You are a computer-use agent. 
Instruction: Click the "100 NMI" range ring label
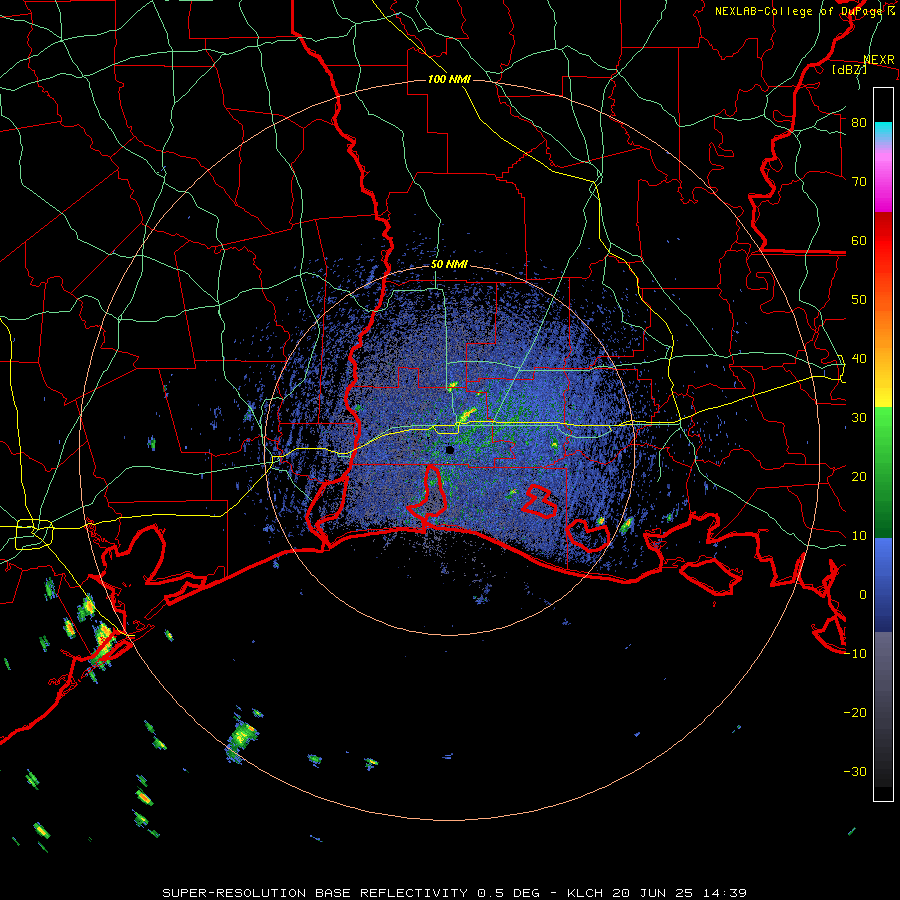(x=449, y=79)
